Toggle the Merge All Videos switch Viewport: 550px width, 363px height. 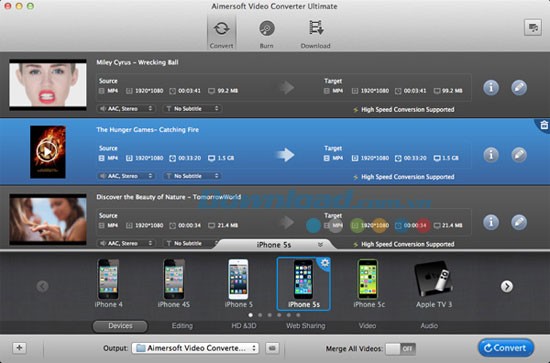click(401, 349)
